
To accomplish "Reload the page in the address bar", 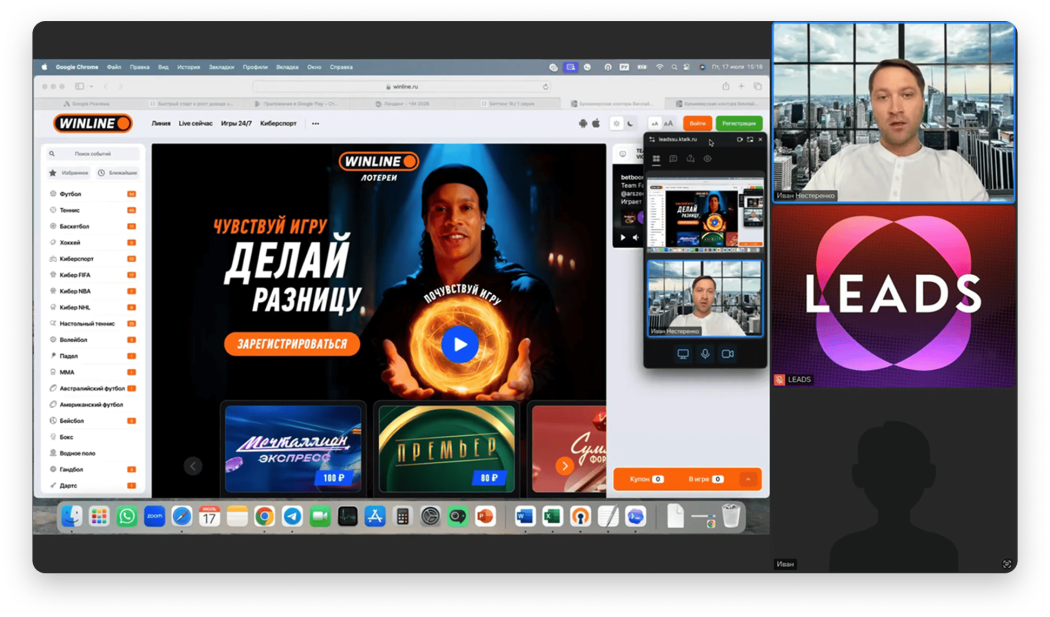I will 546,86.
